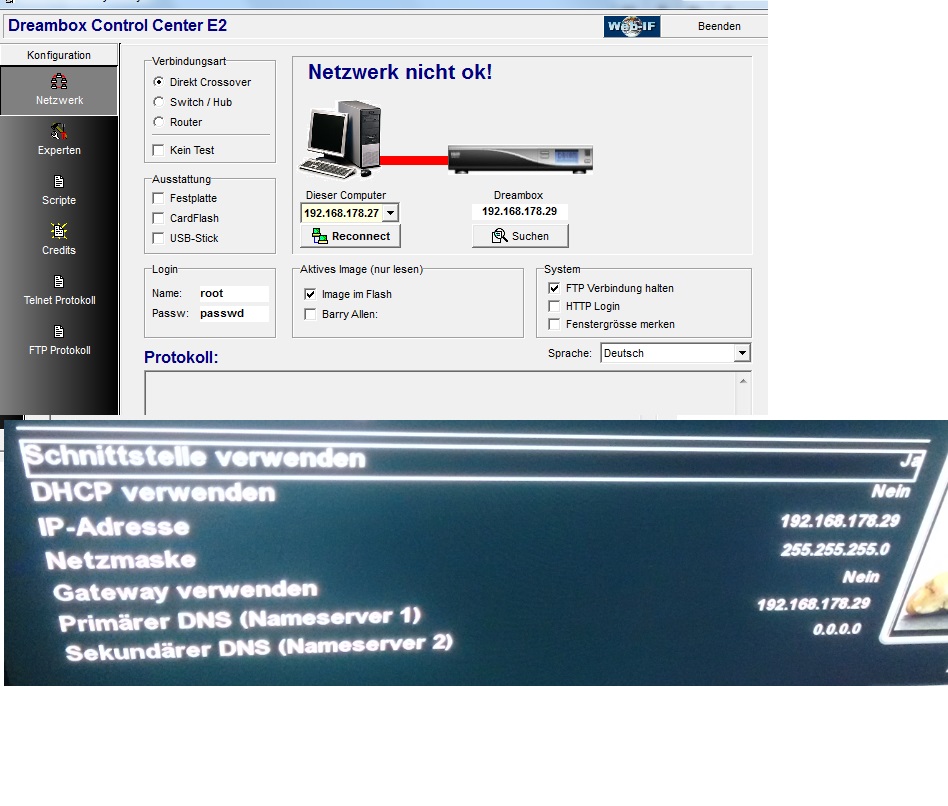Image resolution: width=948 pixels, height=806 pixels.
Task: Edit the Dreambox IP address field
Action: pyautogui.click(x=519, y=211)
